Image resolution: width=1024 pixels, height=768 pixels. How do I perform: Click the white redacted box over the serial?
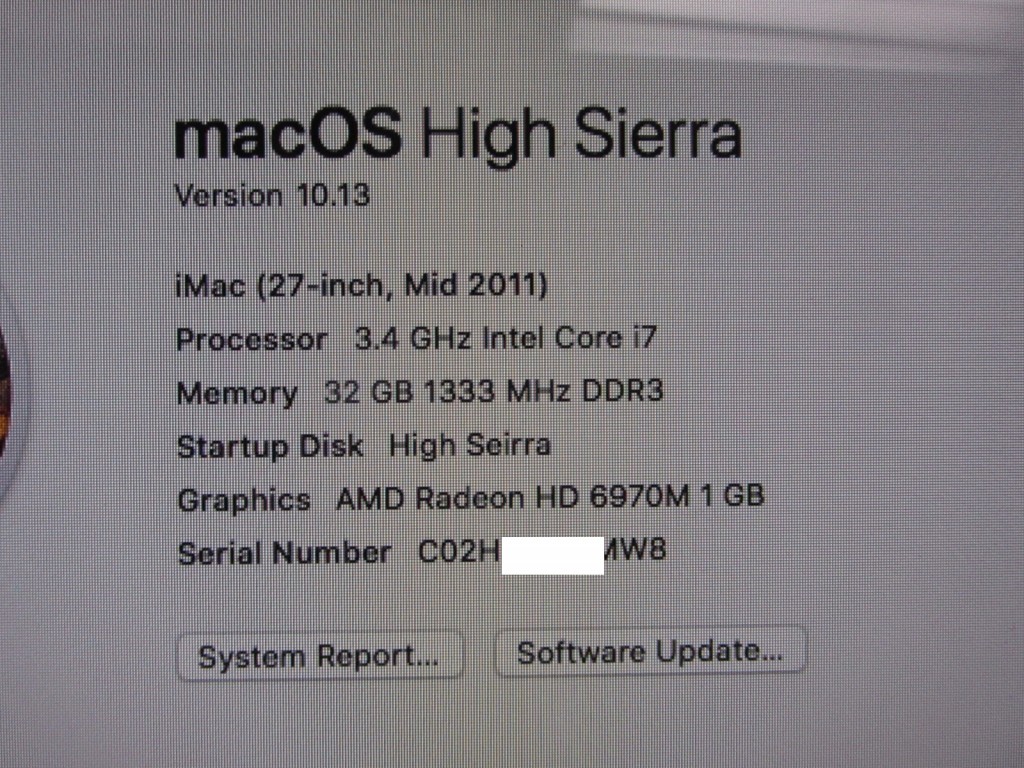552,555
